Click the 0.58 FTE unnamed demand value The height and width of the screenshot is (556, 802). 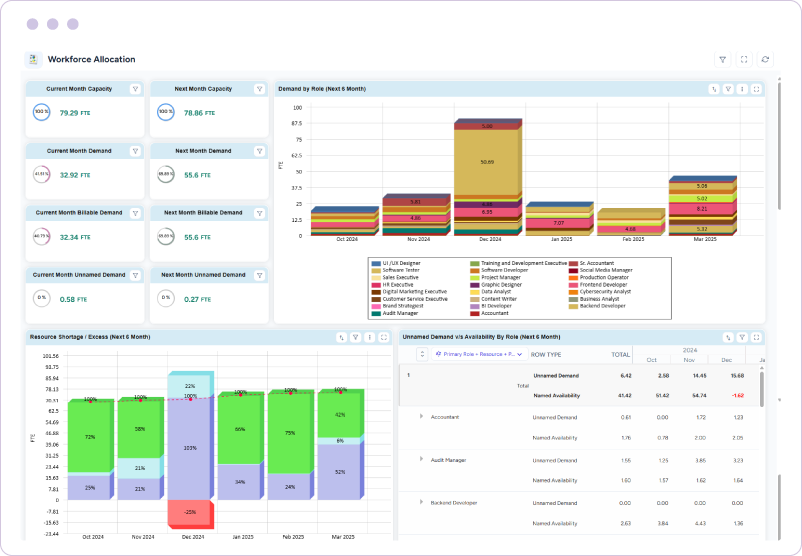(x=73, y=299)
